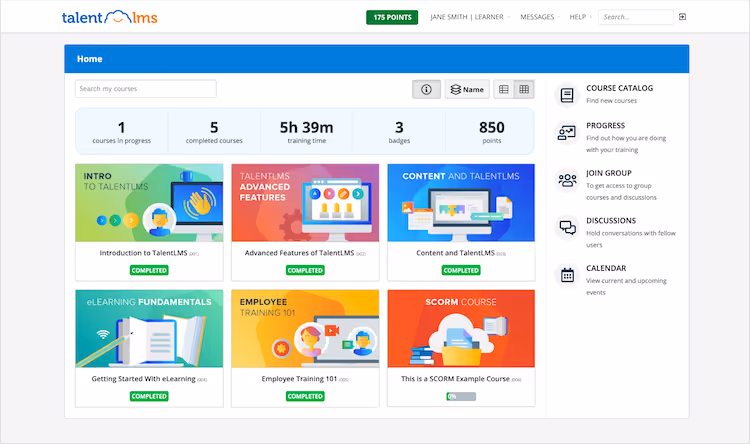The width and height of the screenshot is (750, 444).
Task: Open PROGRESS link
Action: click(606, 125)
